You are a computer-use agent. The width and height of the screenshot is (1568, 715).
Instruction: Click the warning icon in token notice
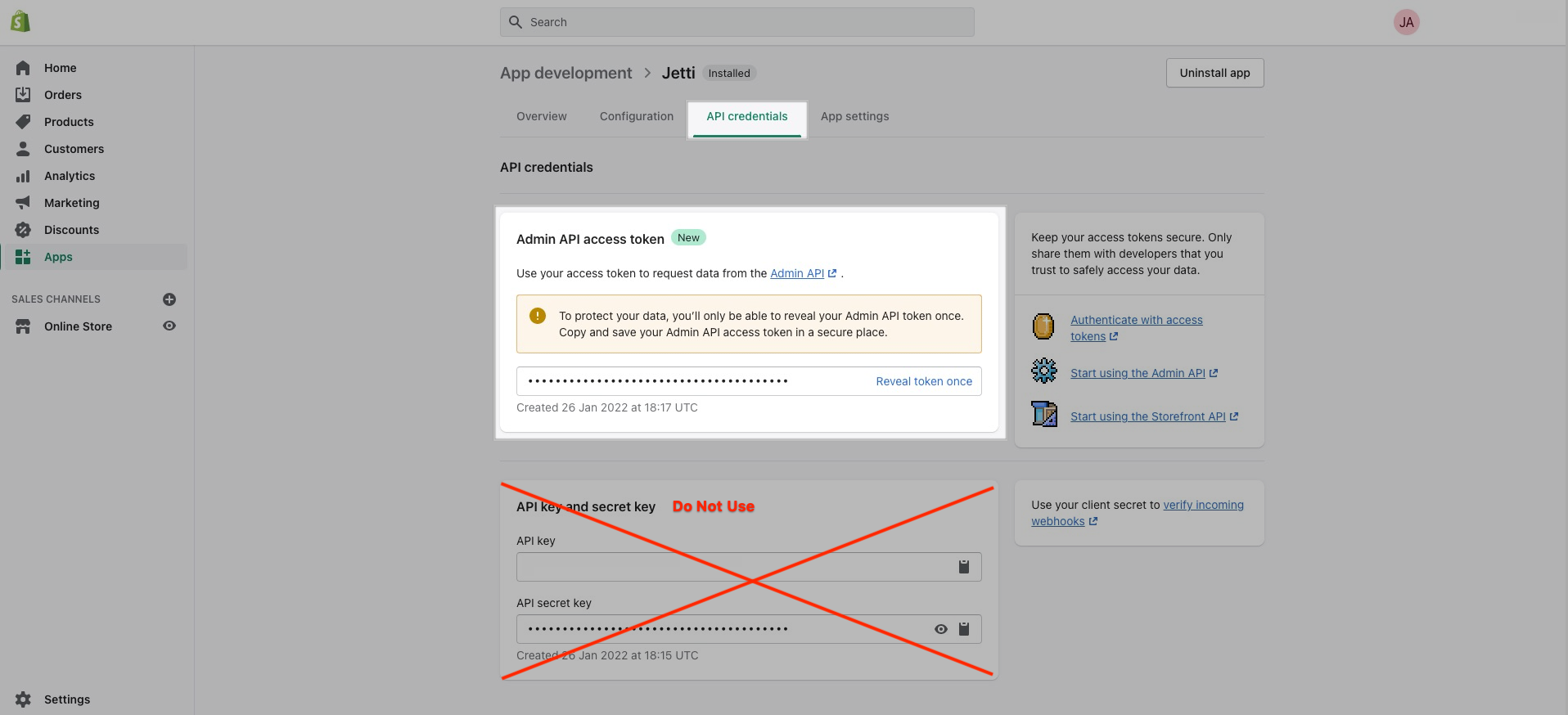click(538, 316)
